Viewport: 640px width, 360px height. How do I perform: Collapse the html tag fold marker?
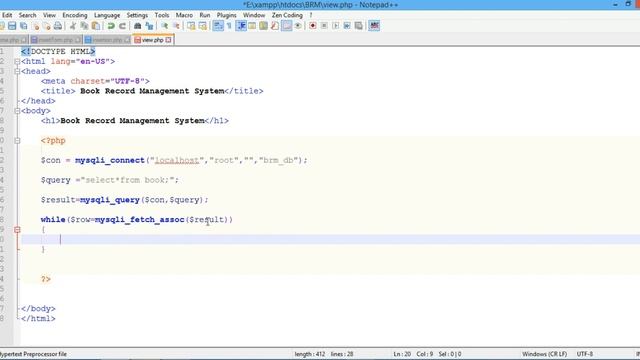[x=17, y=62]
